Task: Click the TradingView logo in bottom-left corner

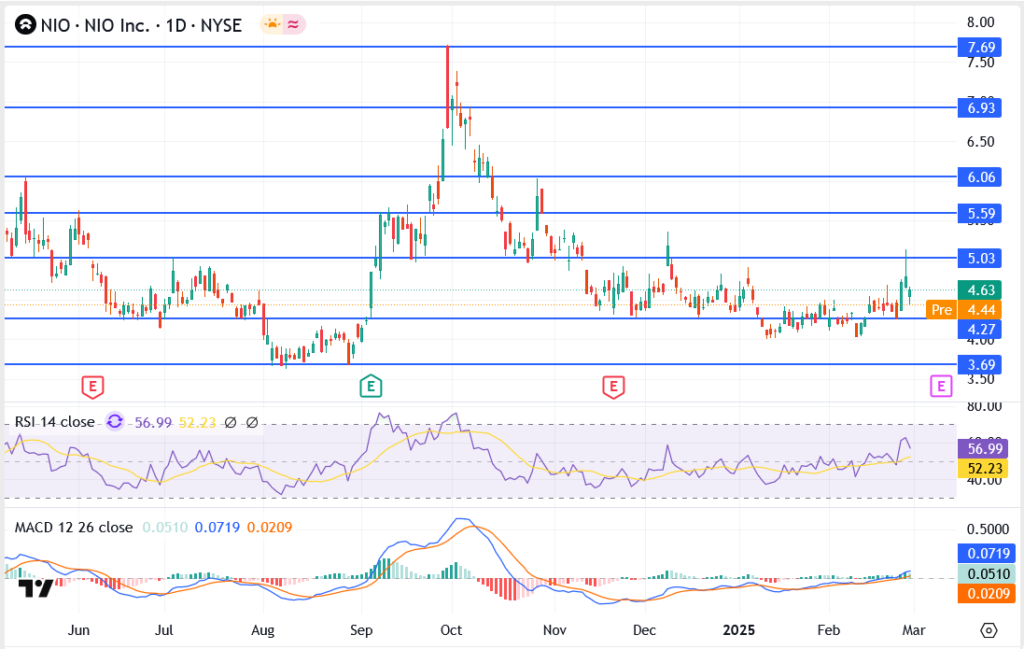Action: (x=37, y=587)
